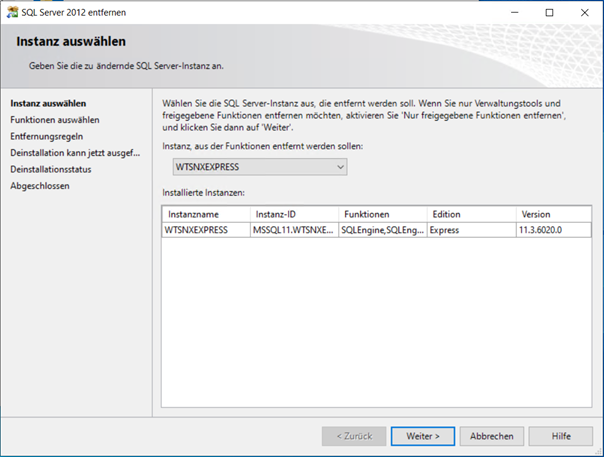The image size is (604, 457).
Task: Maximize the SQL Server setup window
Action: click(549, 12)
